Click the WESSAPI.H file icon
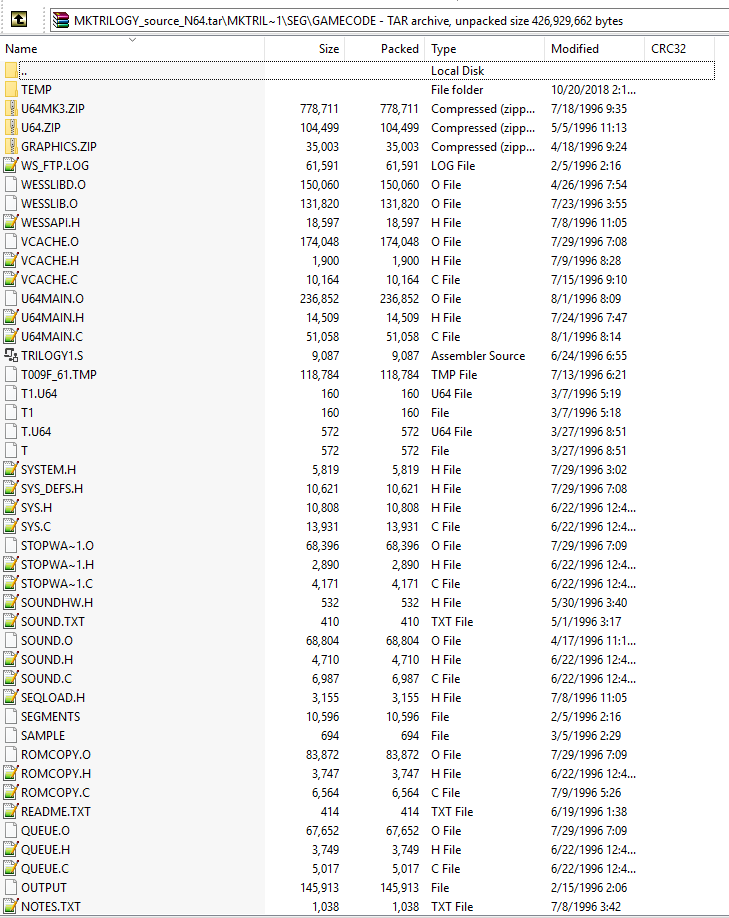 pos(11,222)
